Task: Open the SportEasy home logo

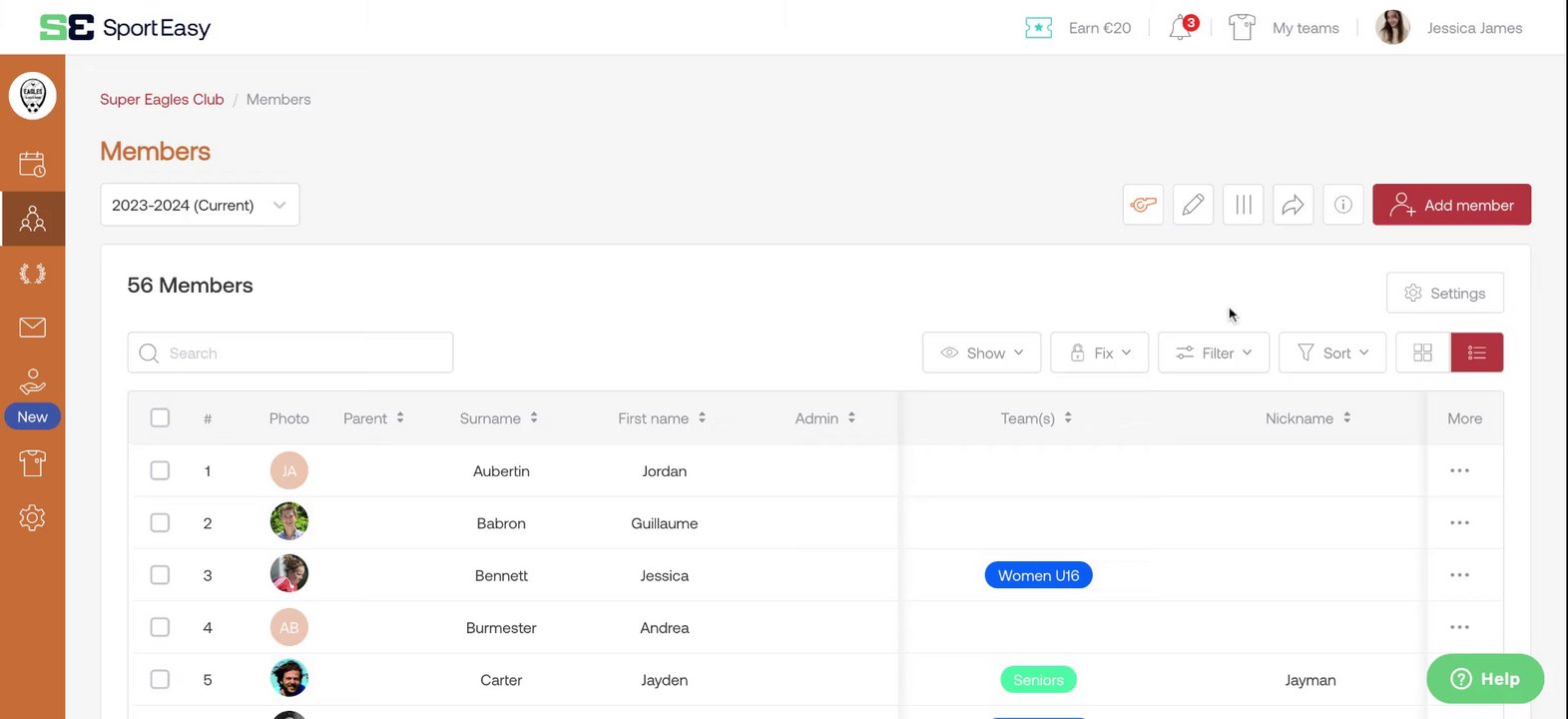Action: [x=125, y=28]
